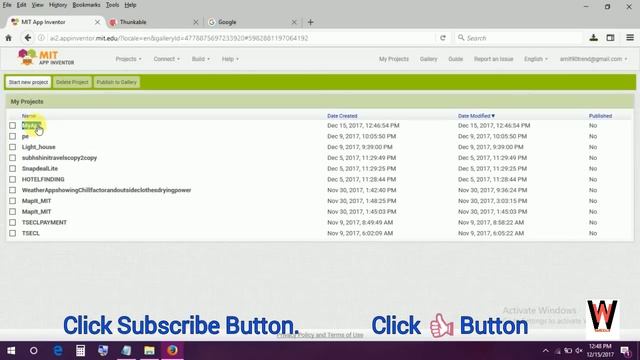Close the Google tab

point(294,22)
